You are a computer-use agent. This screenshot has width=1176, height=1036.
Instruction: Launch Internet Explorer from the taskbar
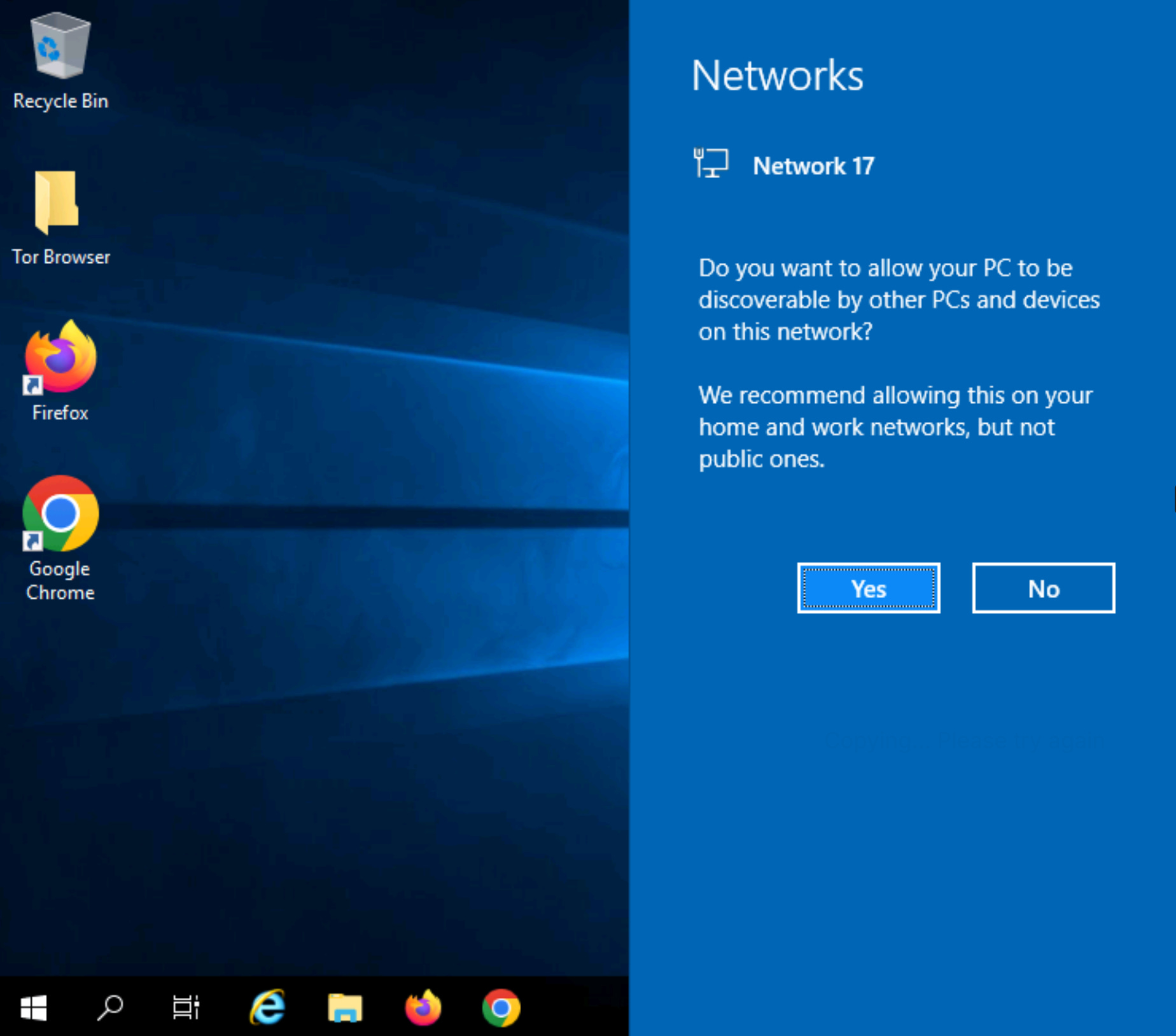click(x=267, y=1007)
